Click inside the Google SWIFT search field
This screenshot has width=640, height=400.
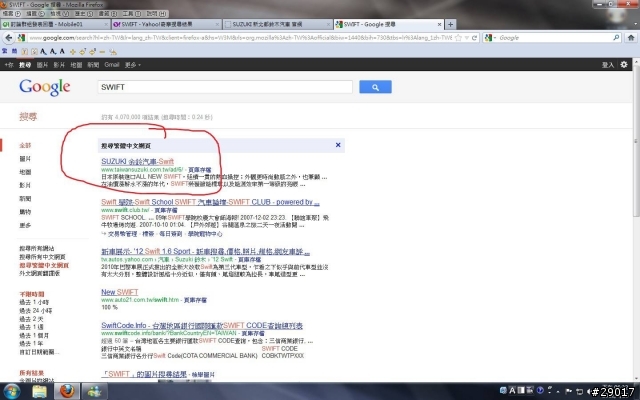click(x=225, y=87)
